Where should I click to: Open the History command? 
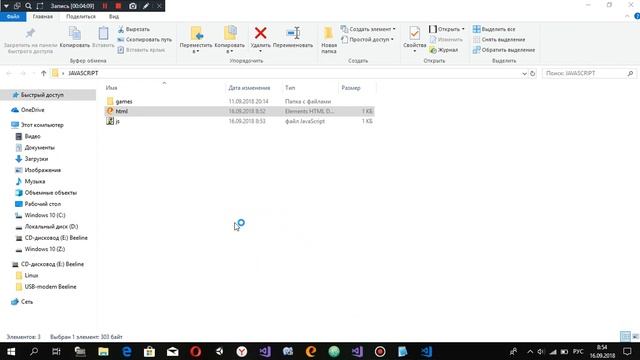click(x=443, y=50)
